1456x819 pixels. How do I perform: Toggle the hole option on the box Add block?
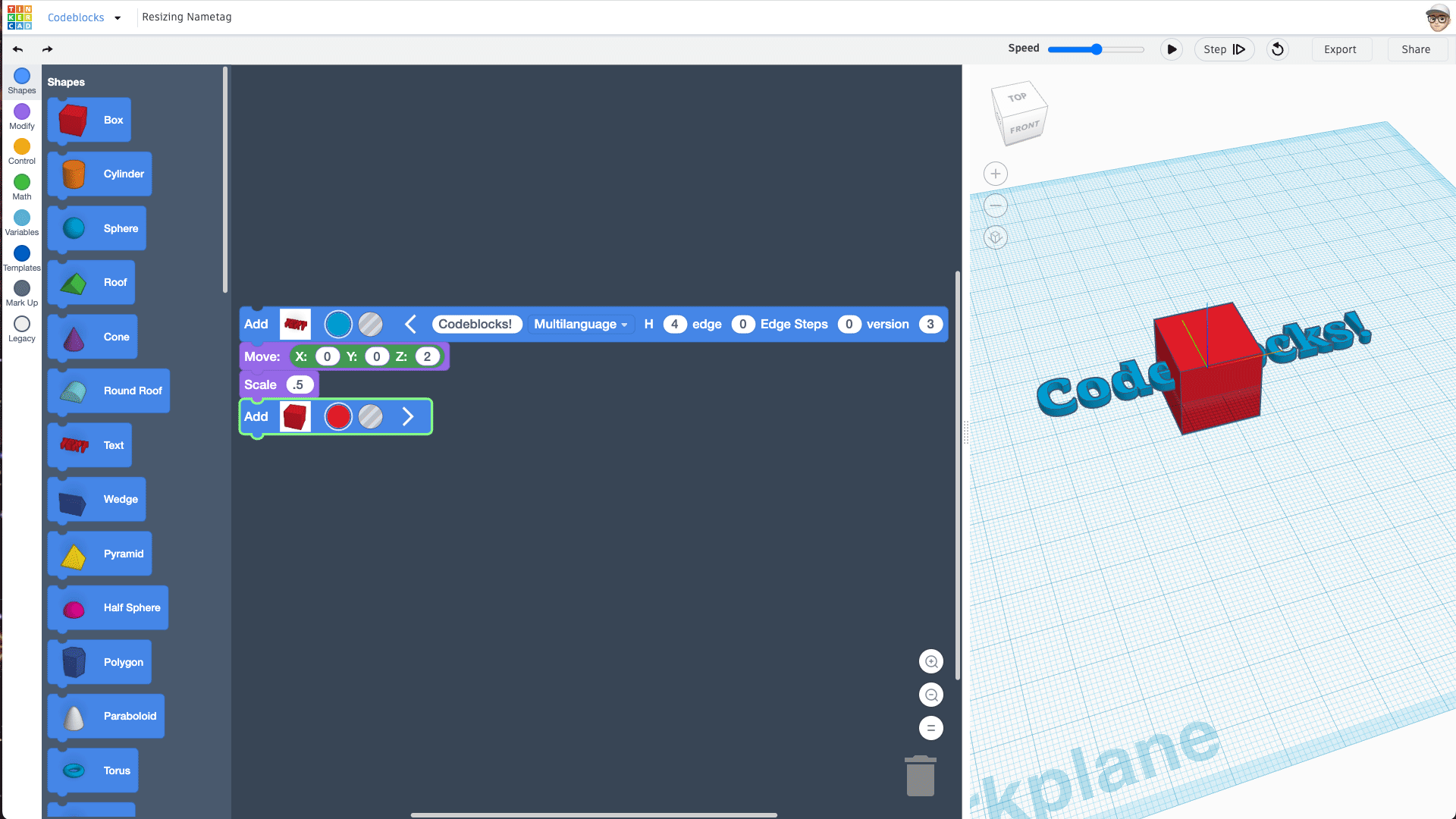click(370, 416)
